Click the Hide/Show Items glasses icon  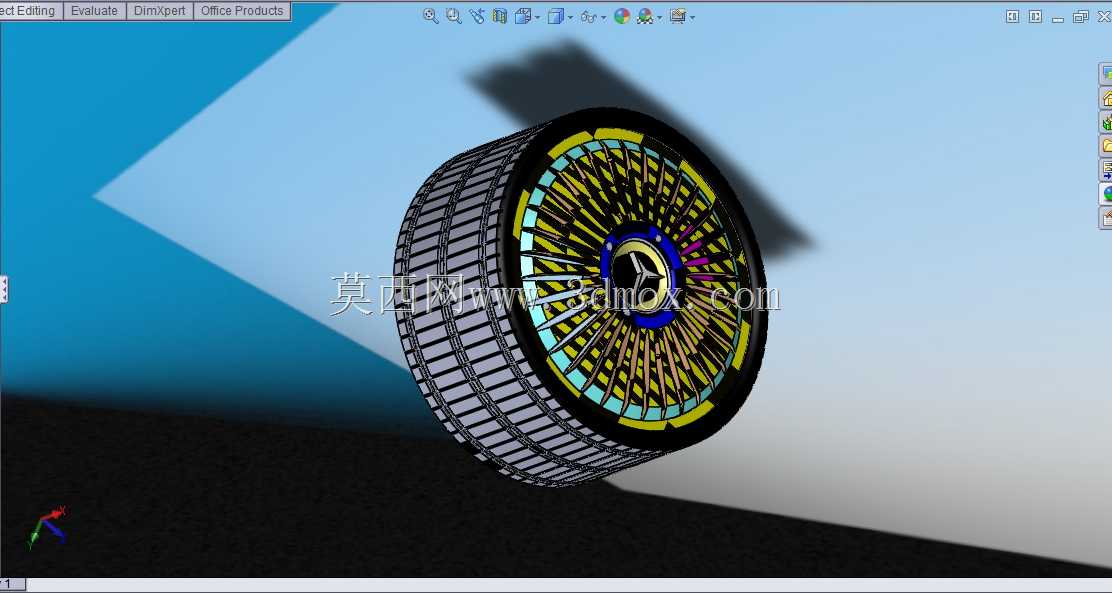[x=588, y=17]
